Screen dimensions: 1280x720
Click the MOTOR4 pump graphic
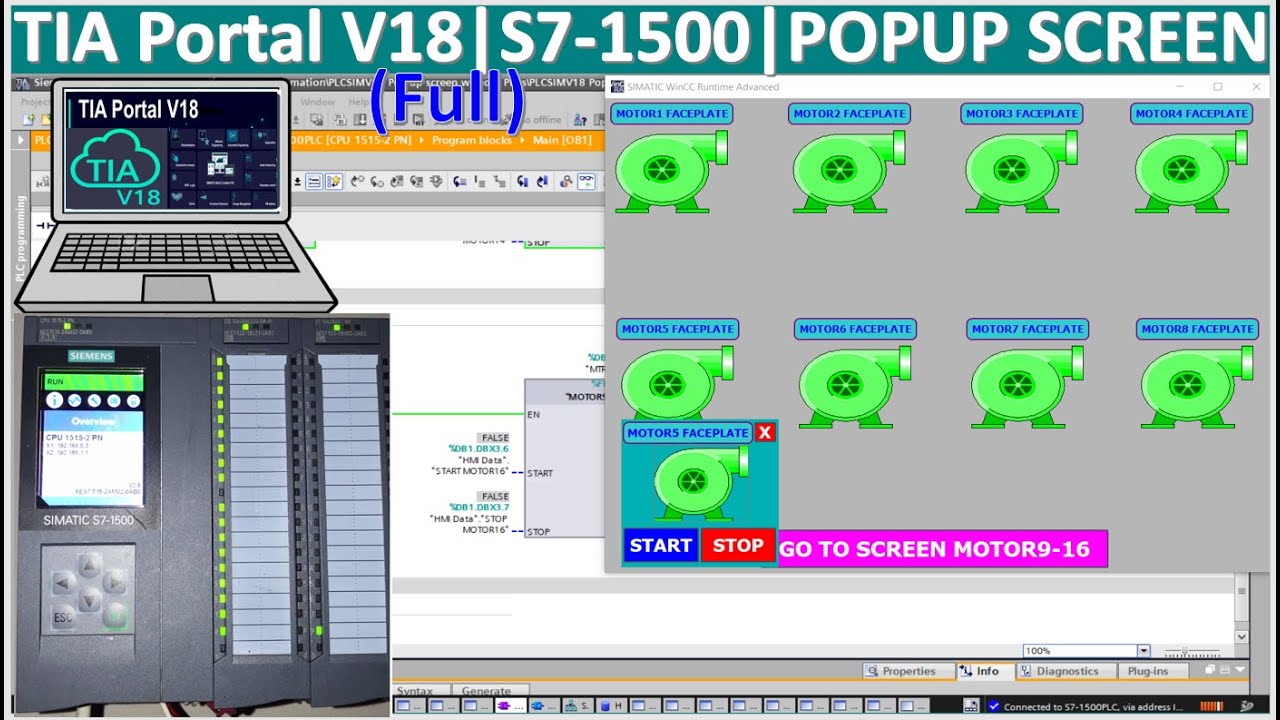[1191, 172]
